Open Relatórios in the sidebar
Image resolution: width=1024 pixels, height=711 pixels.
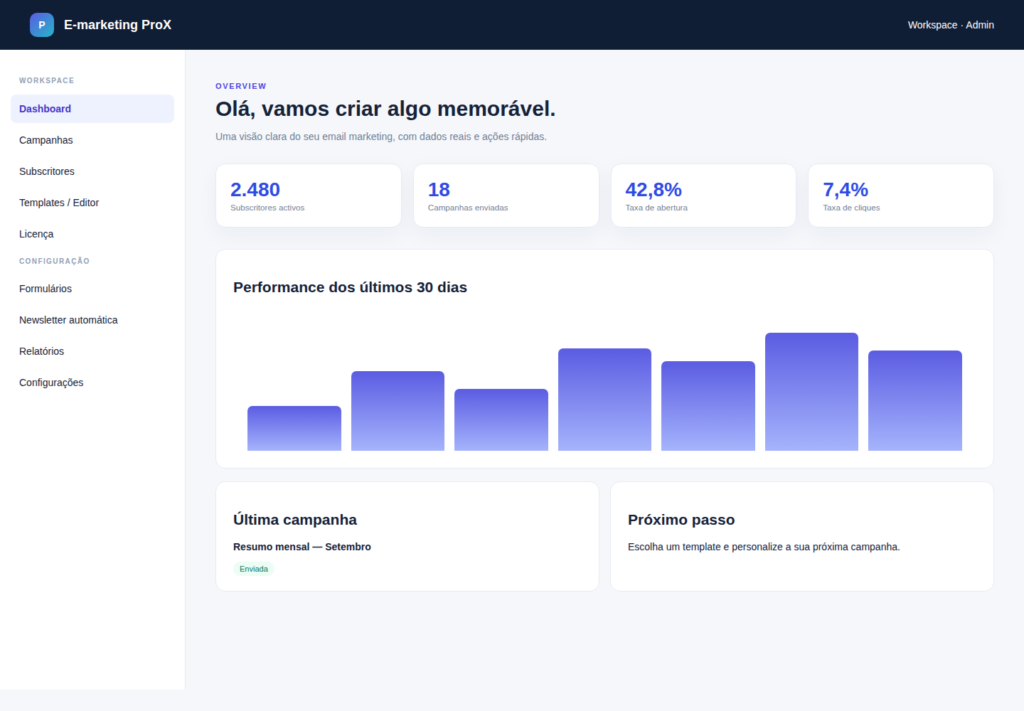pyautogui.click(x=92, y=351)
